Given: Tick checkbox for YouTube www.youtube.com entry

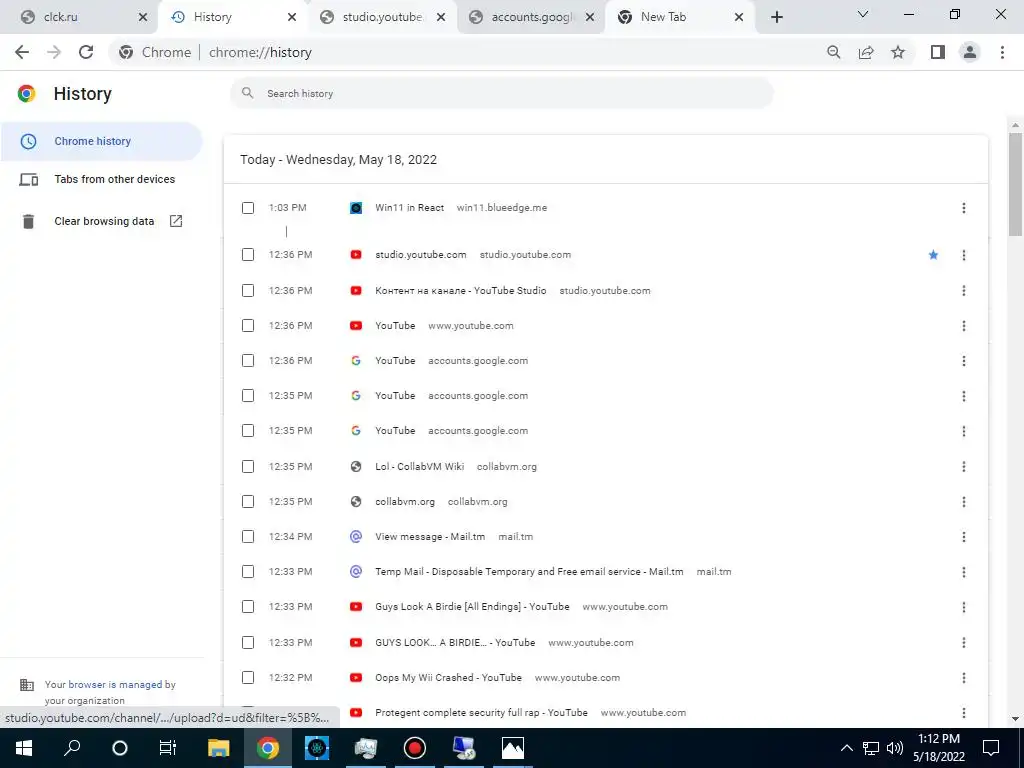Looking at the screenshot, I should [248, 325].
